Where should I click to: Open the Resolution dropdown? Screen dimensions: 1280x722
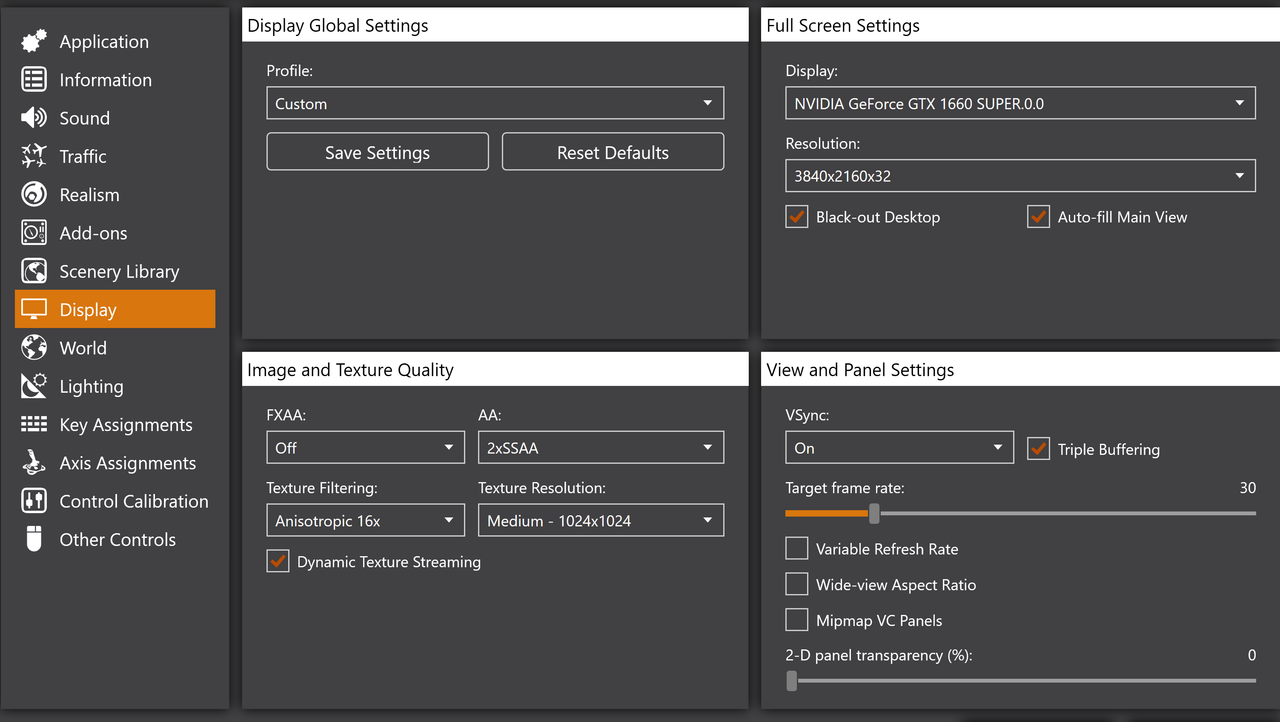point(1020,175)
